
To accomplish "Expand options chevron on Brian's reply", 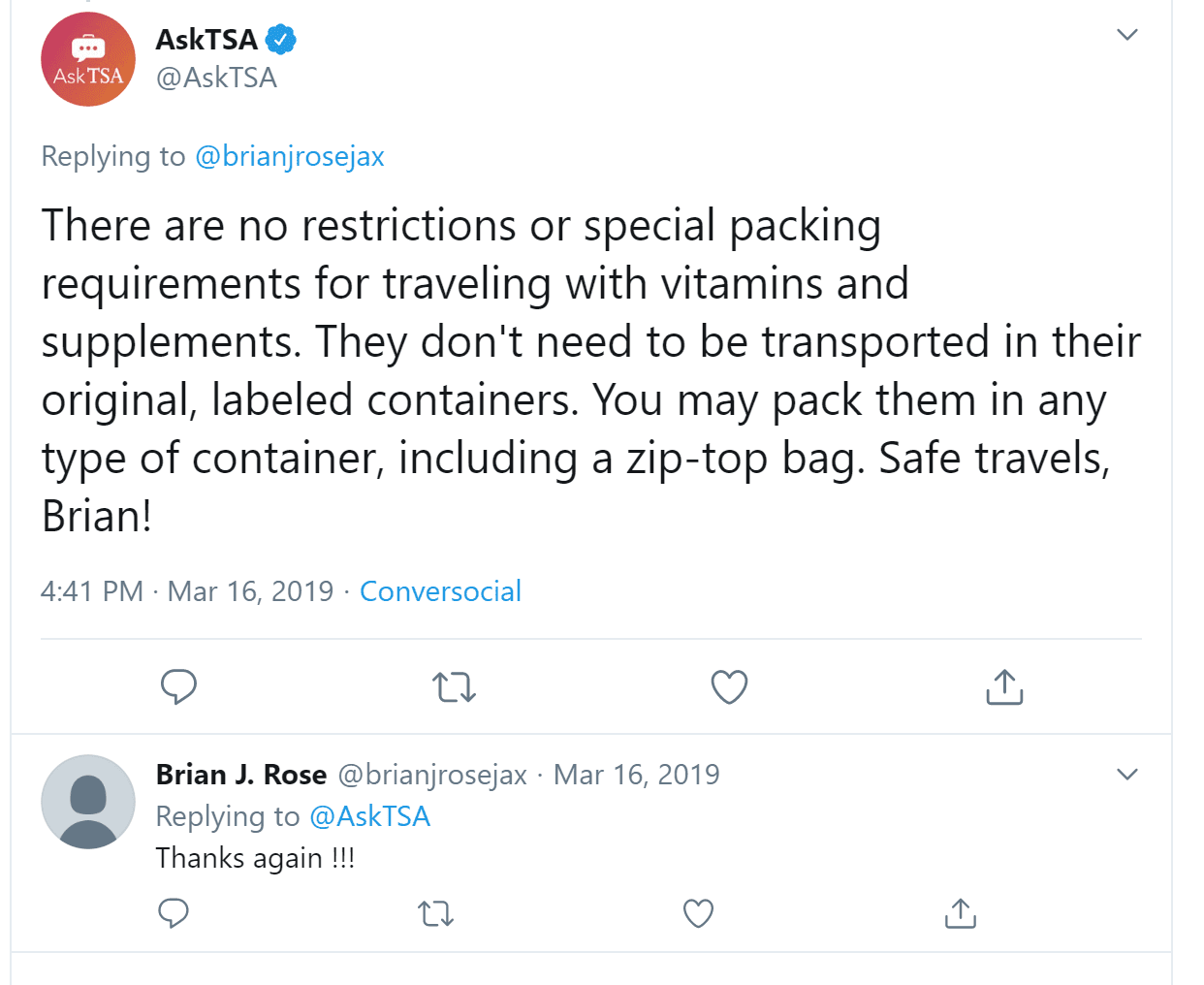I will point(1126,775).
